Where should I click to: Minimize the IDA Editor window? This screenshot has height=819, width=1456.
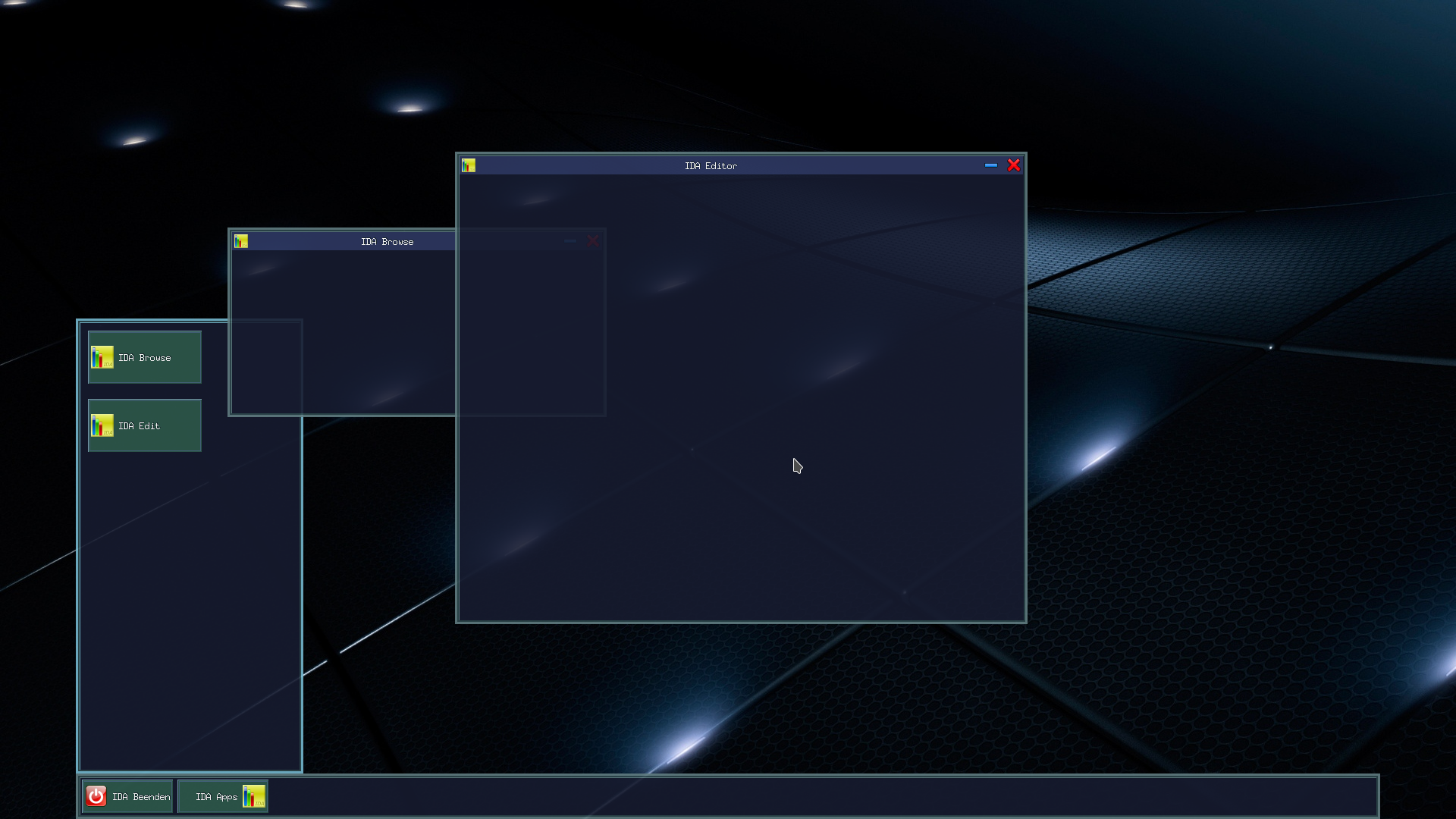click(991, 165)
